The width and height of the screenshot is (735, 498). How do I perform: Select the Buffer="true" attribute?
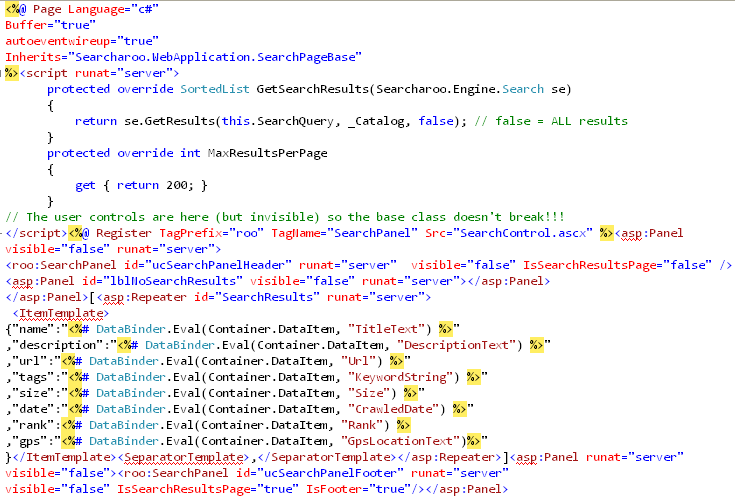[50, 25]
